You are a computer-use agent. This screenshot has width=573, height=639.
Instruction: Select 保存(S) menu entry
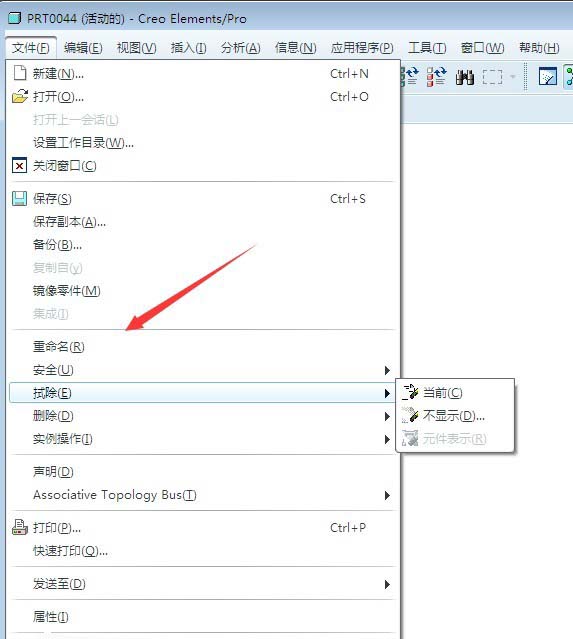tap(203, 199)
